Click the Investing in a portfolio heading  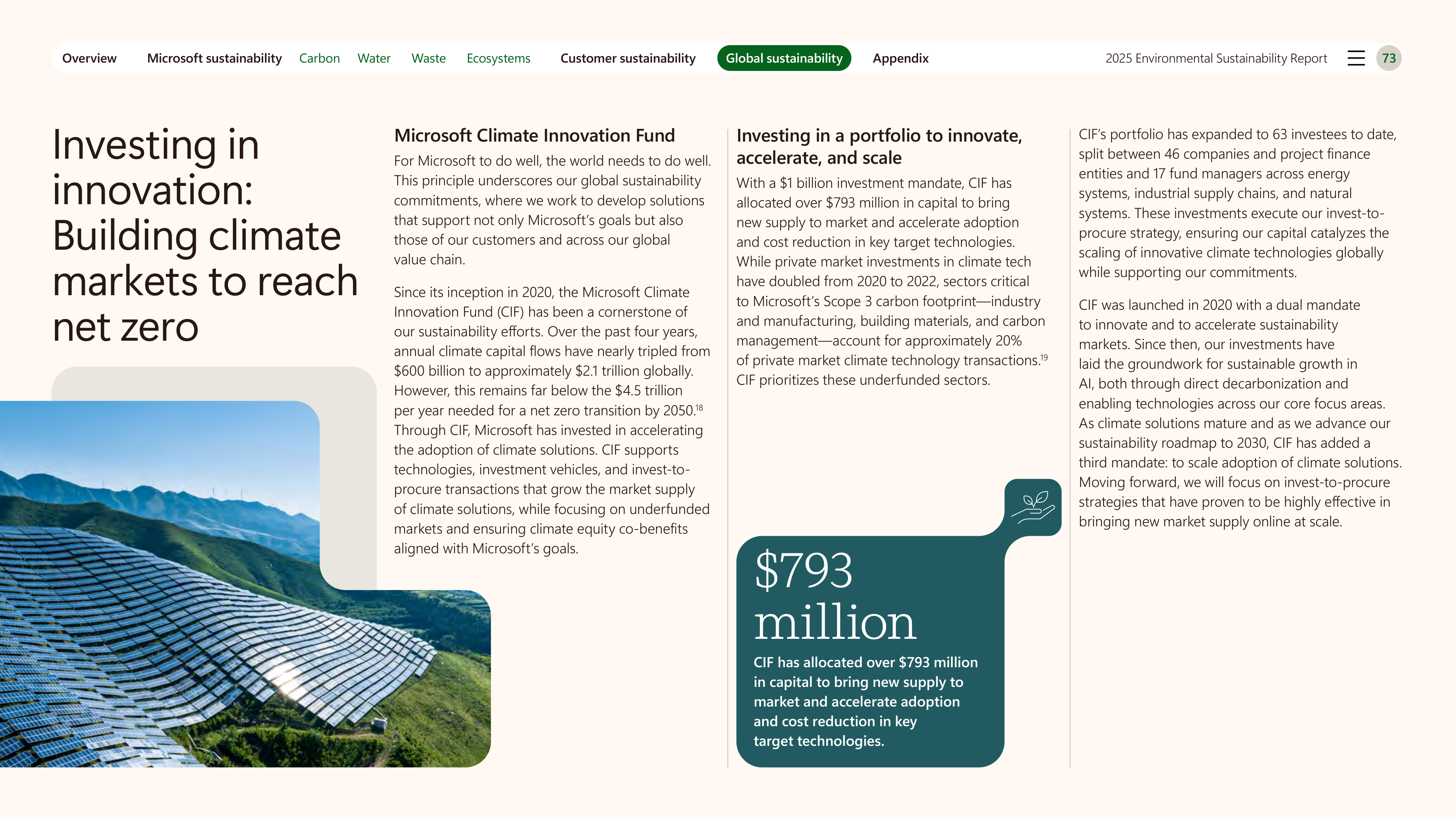click(879, 146)
